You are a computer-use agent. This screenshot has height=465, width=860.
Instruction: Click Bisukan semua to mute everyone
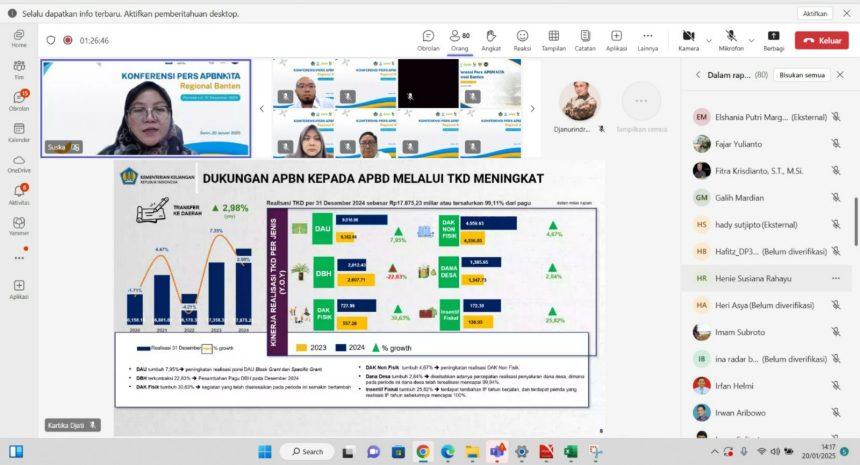pyautogui.click(x=802, y=74)
